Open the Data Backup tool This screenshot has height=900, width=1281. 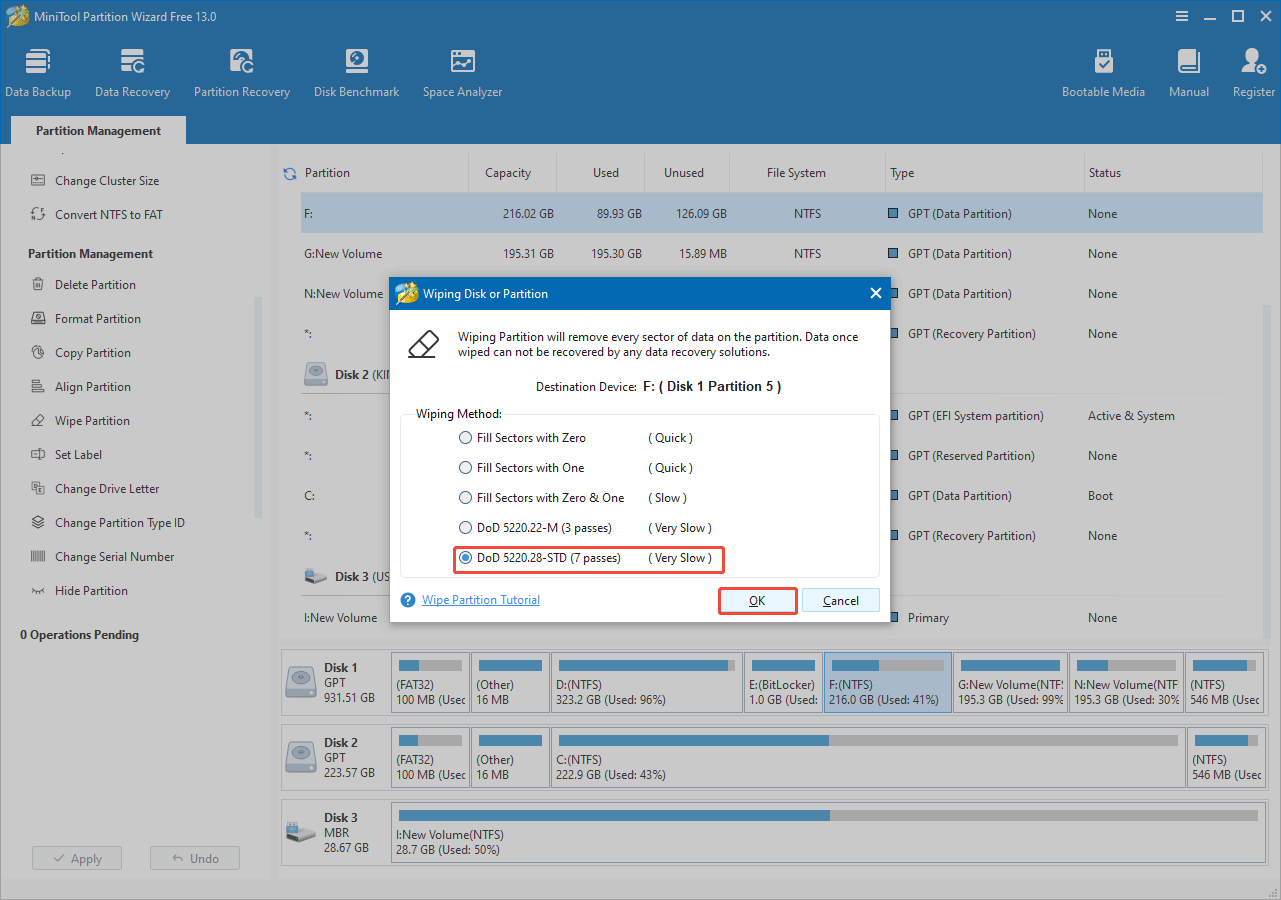38,70
